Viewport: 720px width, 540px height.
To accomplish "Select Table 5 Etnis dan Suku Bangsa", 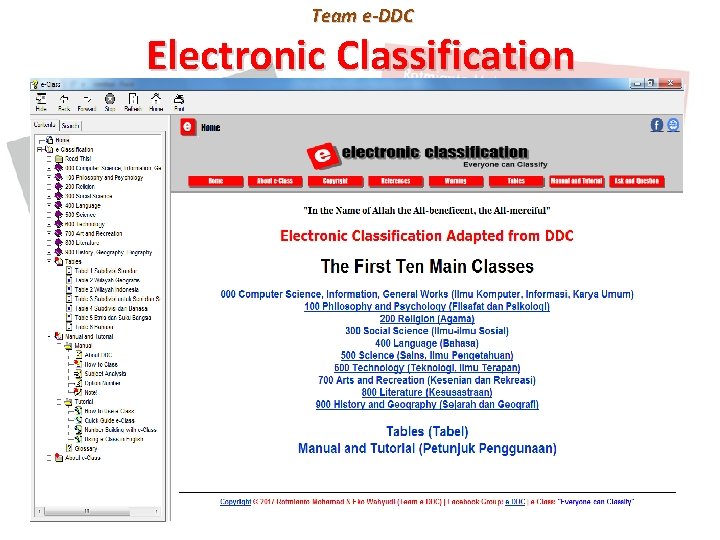I will [x=113, y=317].
